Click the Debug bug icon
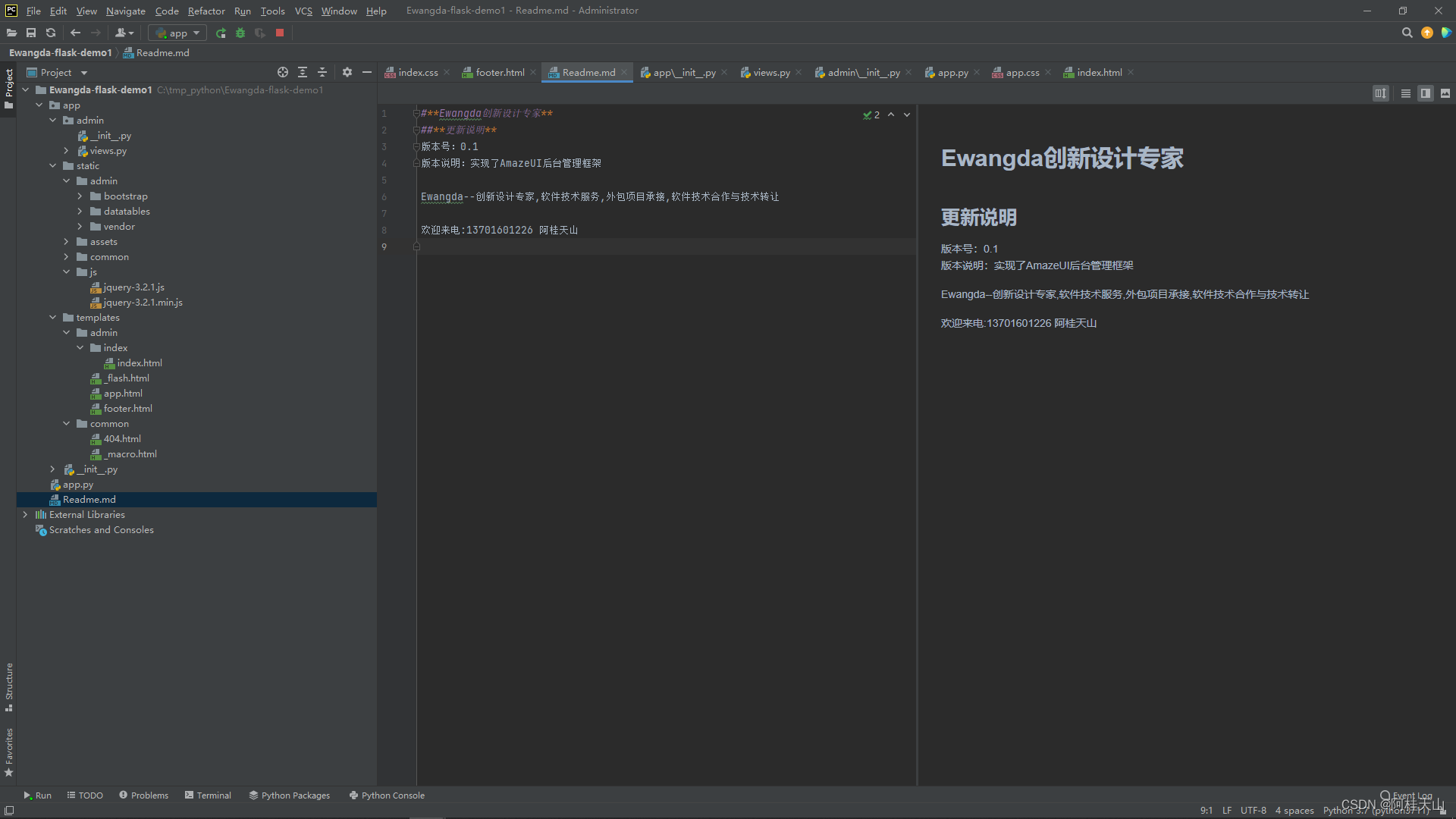Image resolution: width=1456 pixels, height=819 pixels. (x=240, y=33)
